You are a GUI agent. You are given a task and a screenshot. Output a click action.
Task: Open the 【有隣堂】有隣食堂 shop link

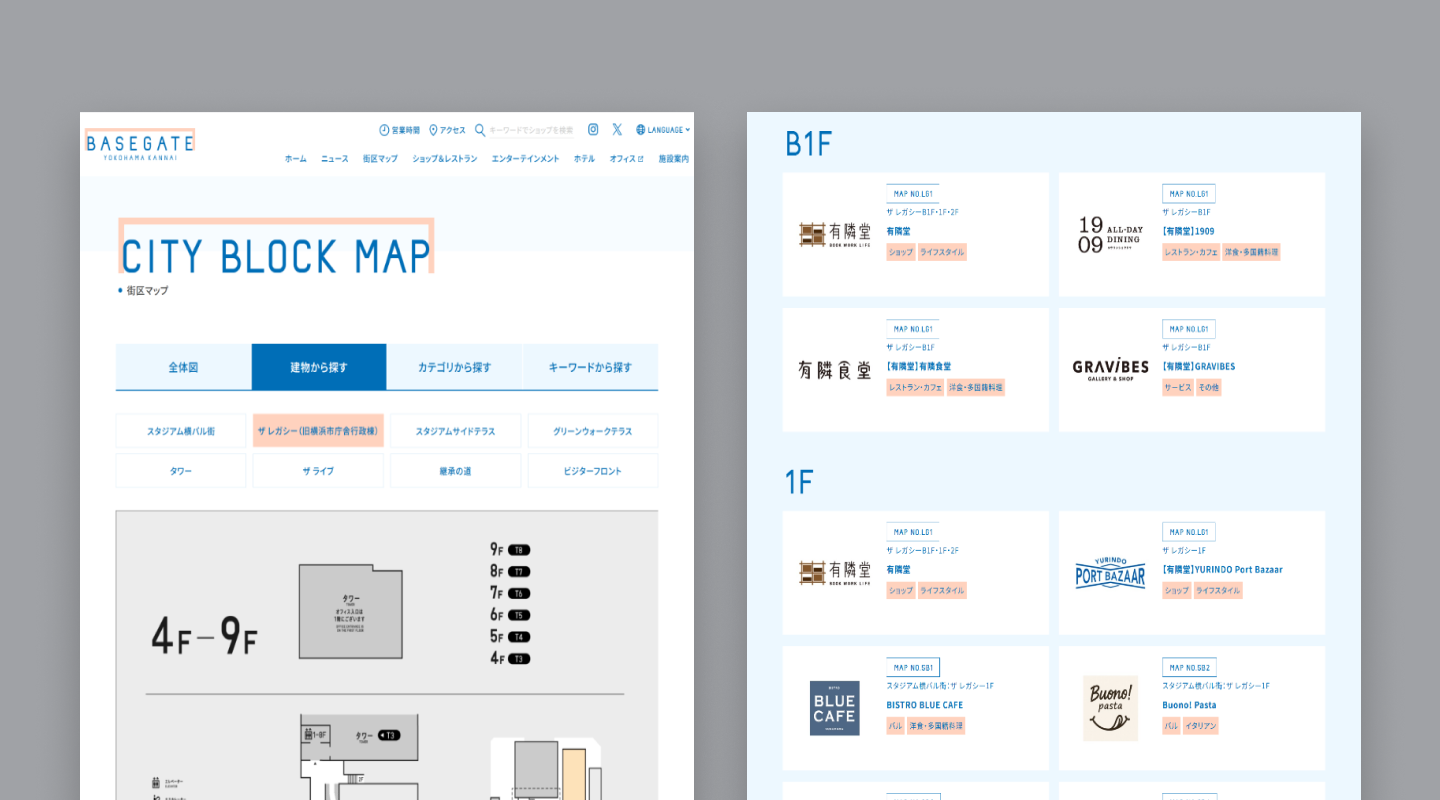(919, 366)
